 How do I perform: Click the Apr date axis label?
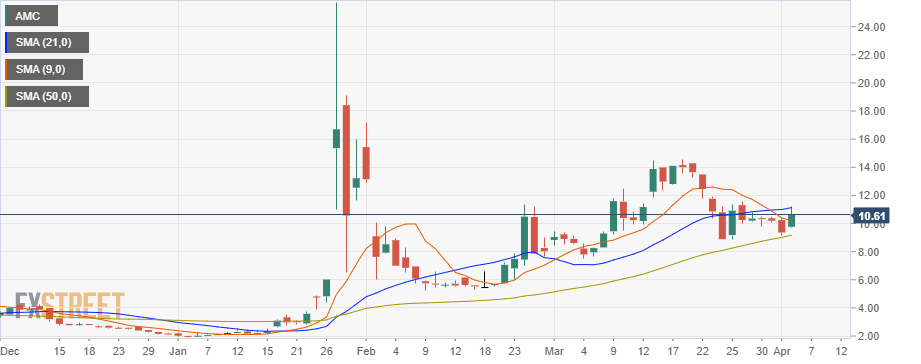(782, 351)
